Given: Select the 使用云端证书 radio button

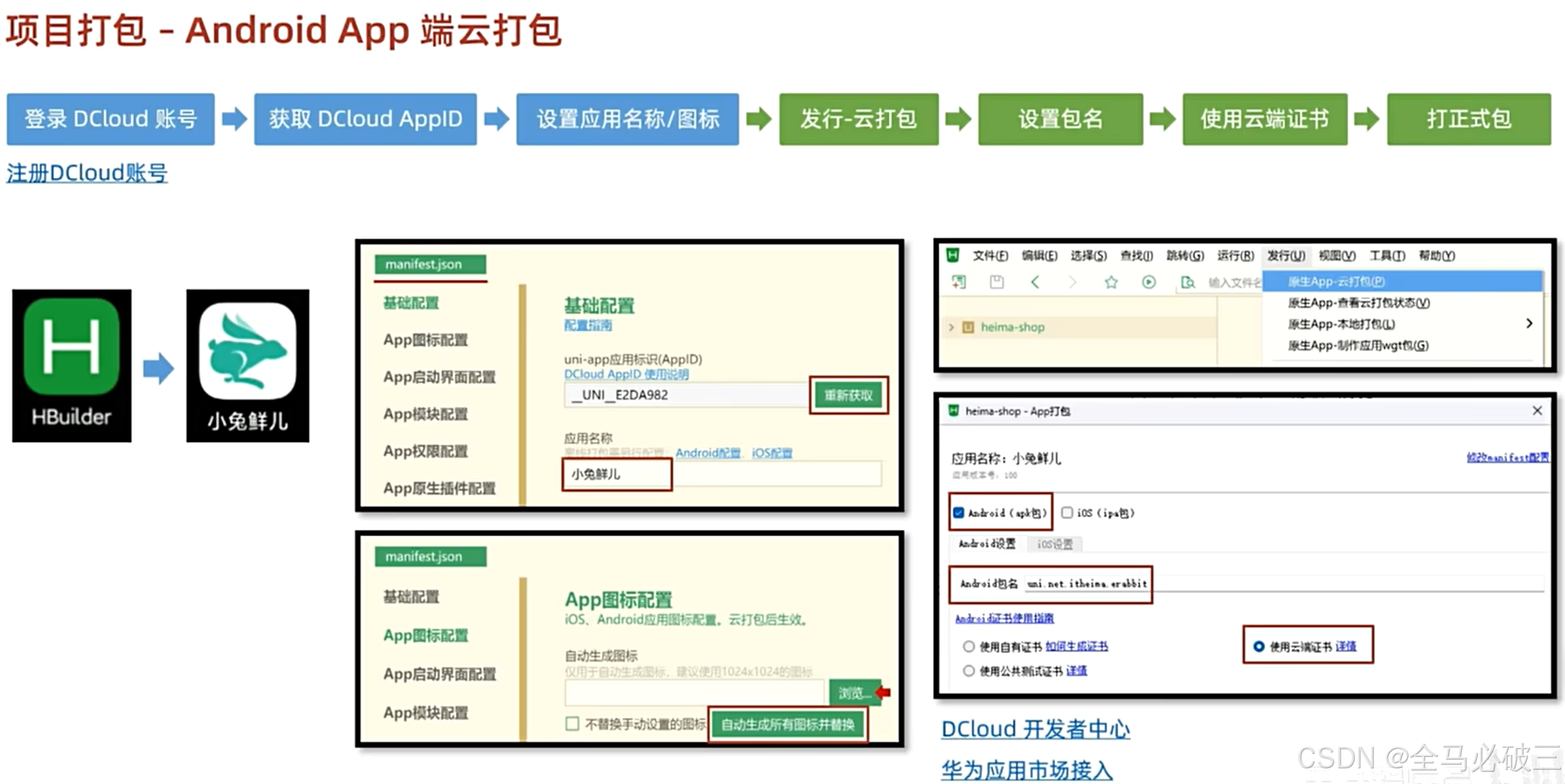Looking at the screenshot, I should pyautogui.click(x=1259, y=646).
